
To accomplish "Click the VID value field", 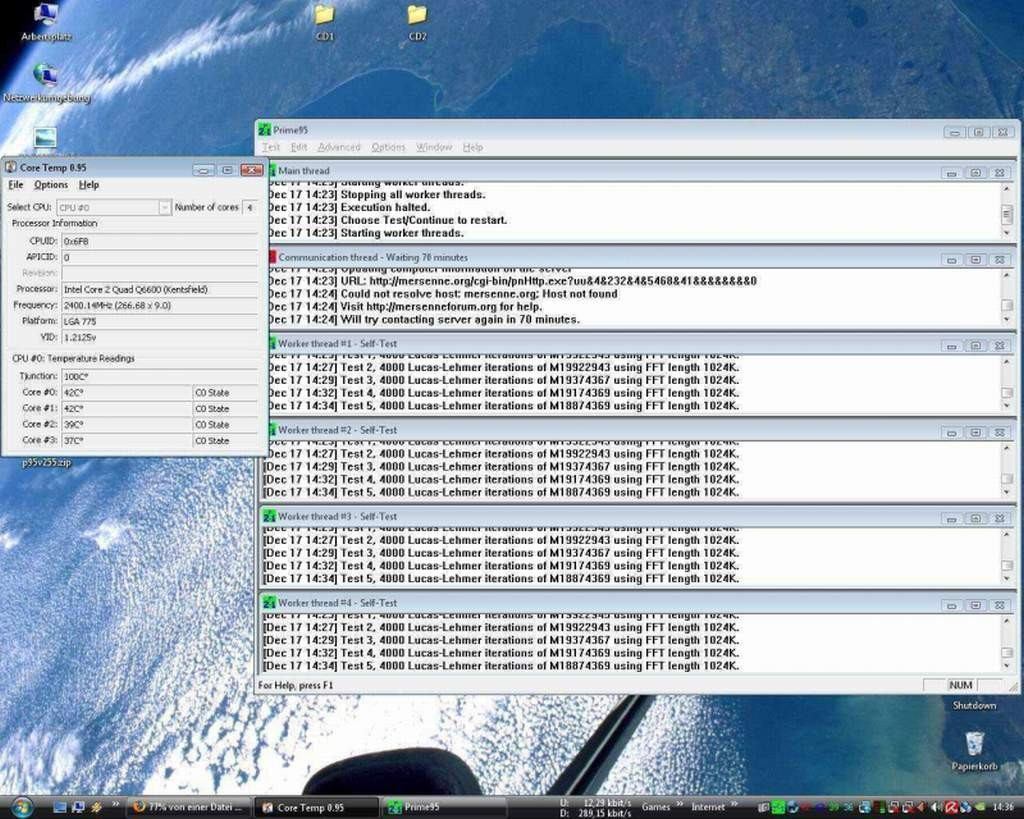I will 159,338.
